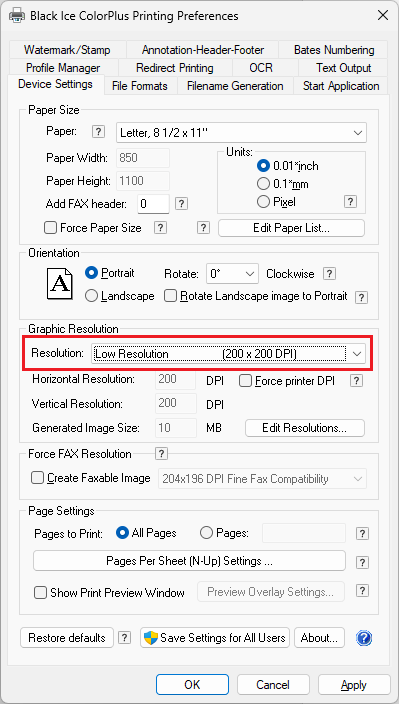Enable Show Print Preview Window
The image size is (399, 704).
click(x=41, y=593)
